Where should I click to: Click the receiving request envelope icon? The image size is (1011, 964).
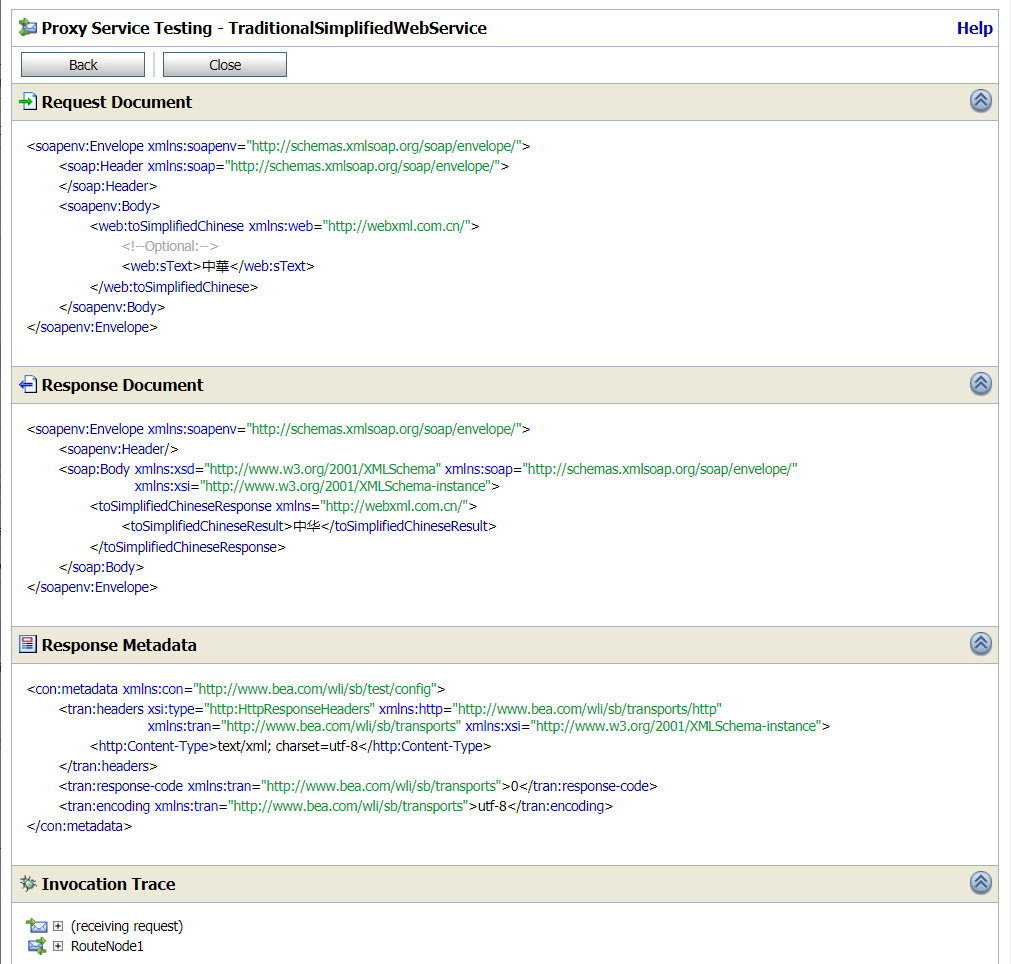[x=37, y=926]
